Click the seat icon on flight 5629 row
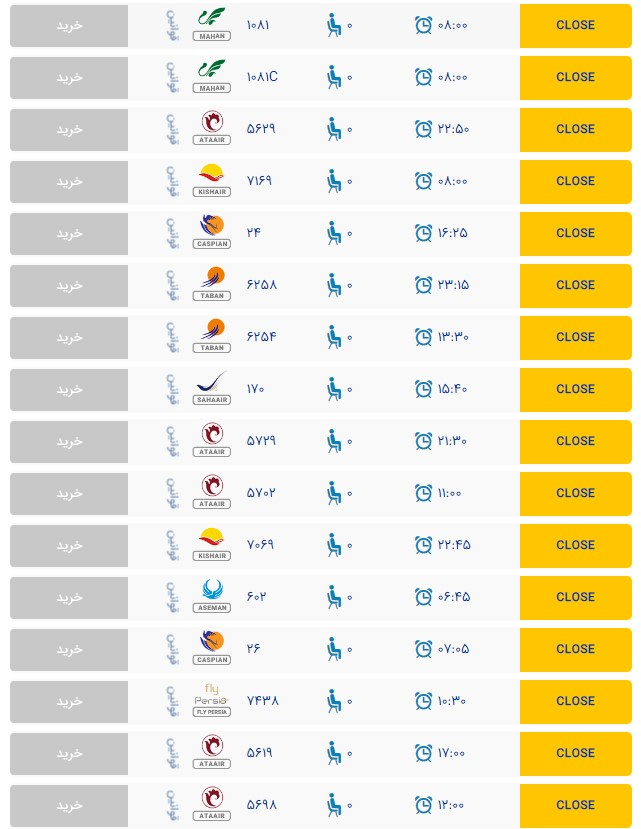 coord(335,129)
